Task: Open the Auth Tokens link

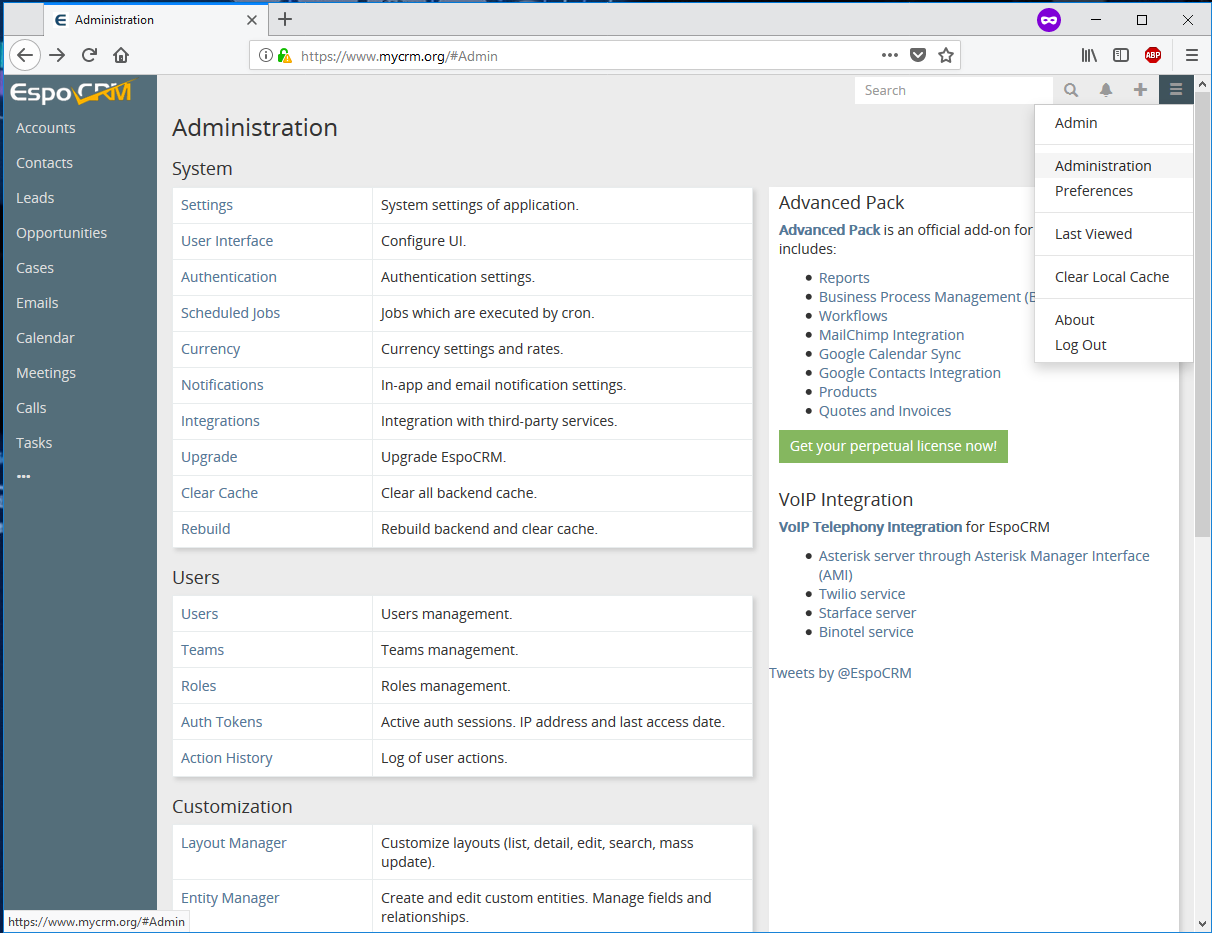Action: (222, 722)
